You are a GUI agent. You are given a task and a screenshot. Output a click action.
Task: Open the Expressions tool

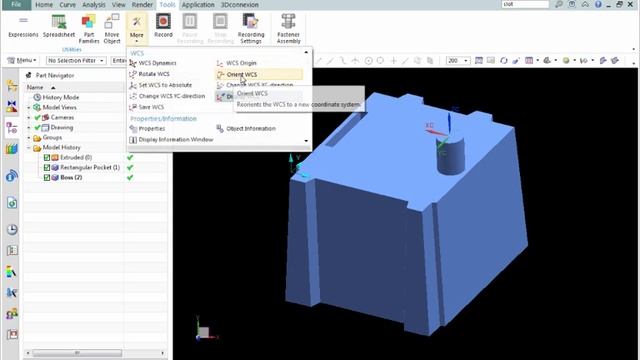pyautogui.click(x=23, y=27)
